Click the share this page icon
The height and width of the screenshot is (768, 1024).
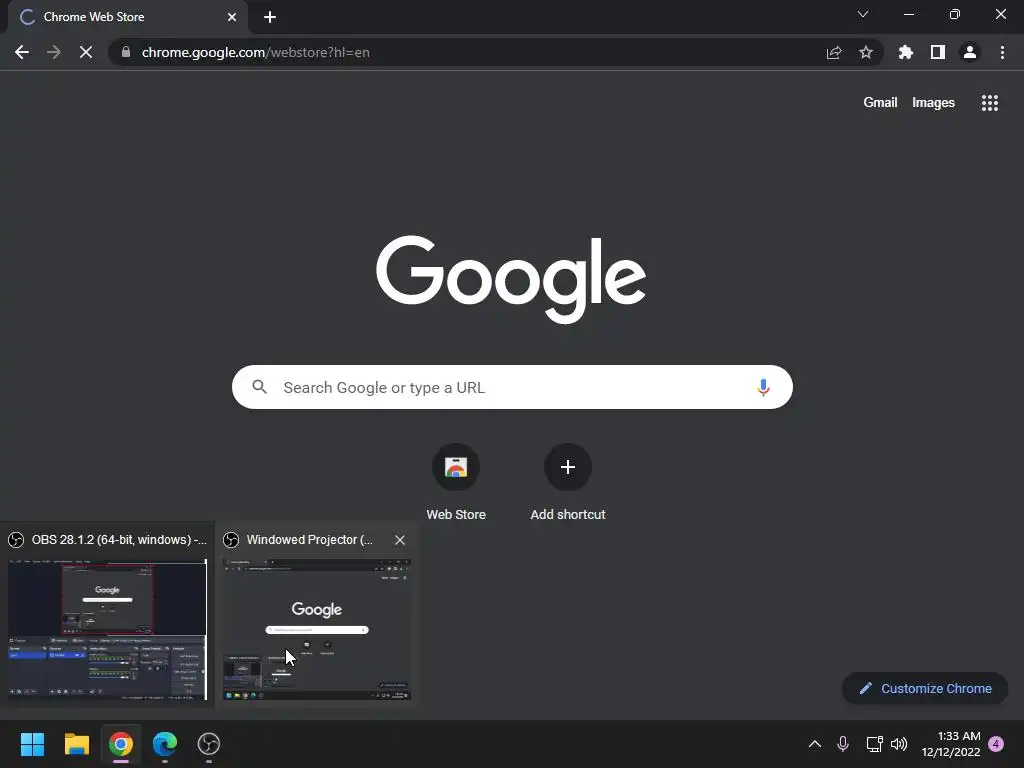(834, 52)
